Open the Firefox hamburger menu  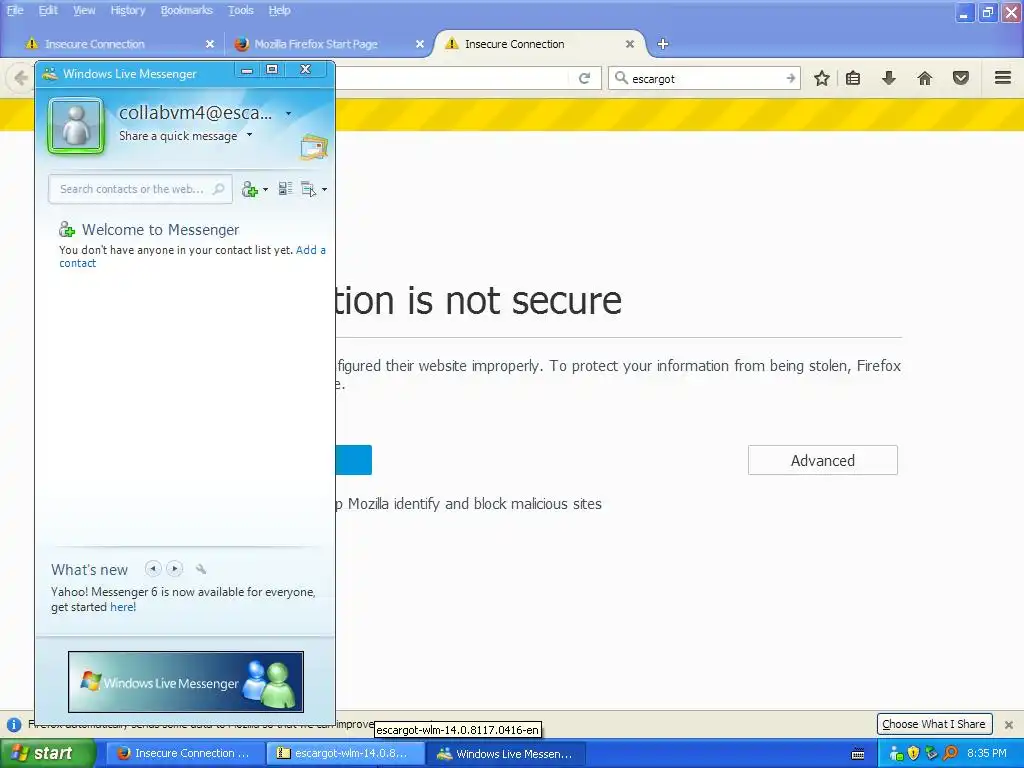(x=1003, y=78)
